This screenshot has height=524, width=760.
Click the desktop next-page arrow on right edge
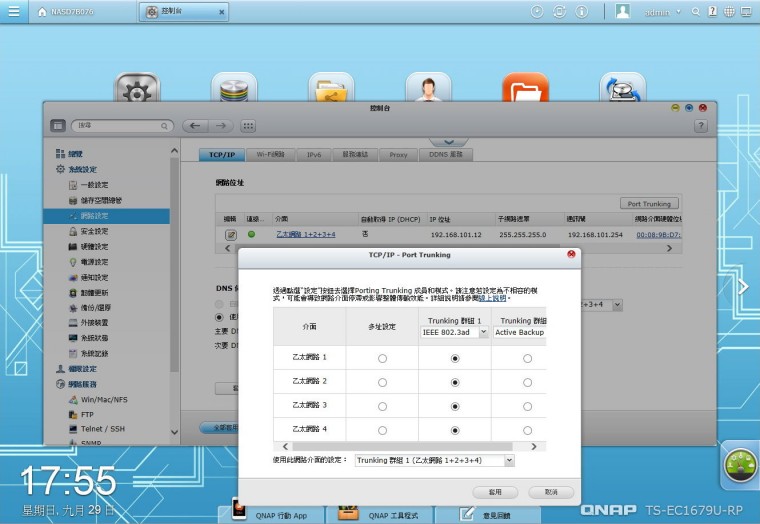(742, 287)
